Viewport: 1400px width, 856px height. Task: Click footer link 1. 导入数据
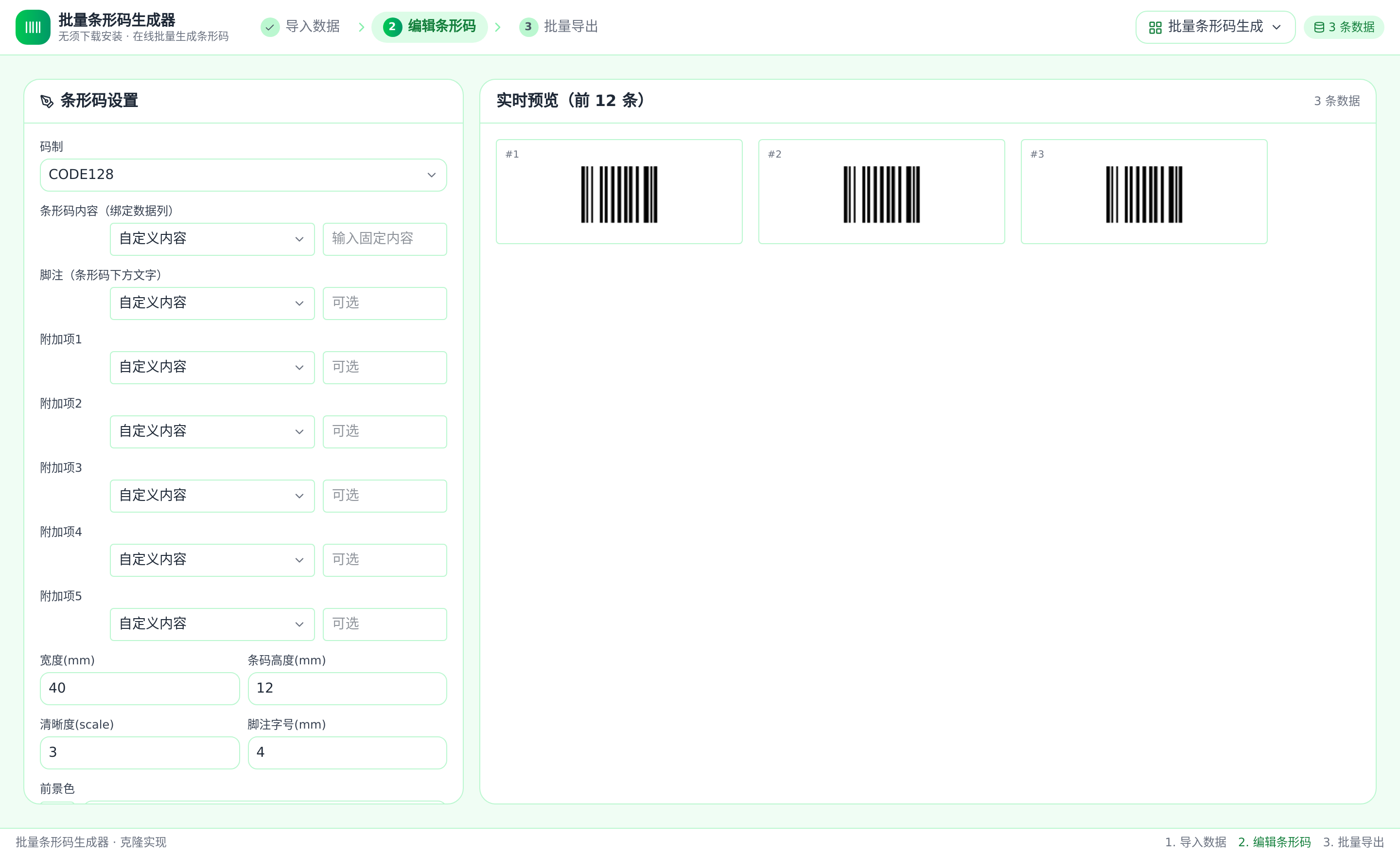click(x=1195, y=842)
